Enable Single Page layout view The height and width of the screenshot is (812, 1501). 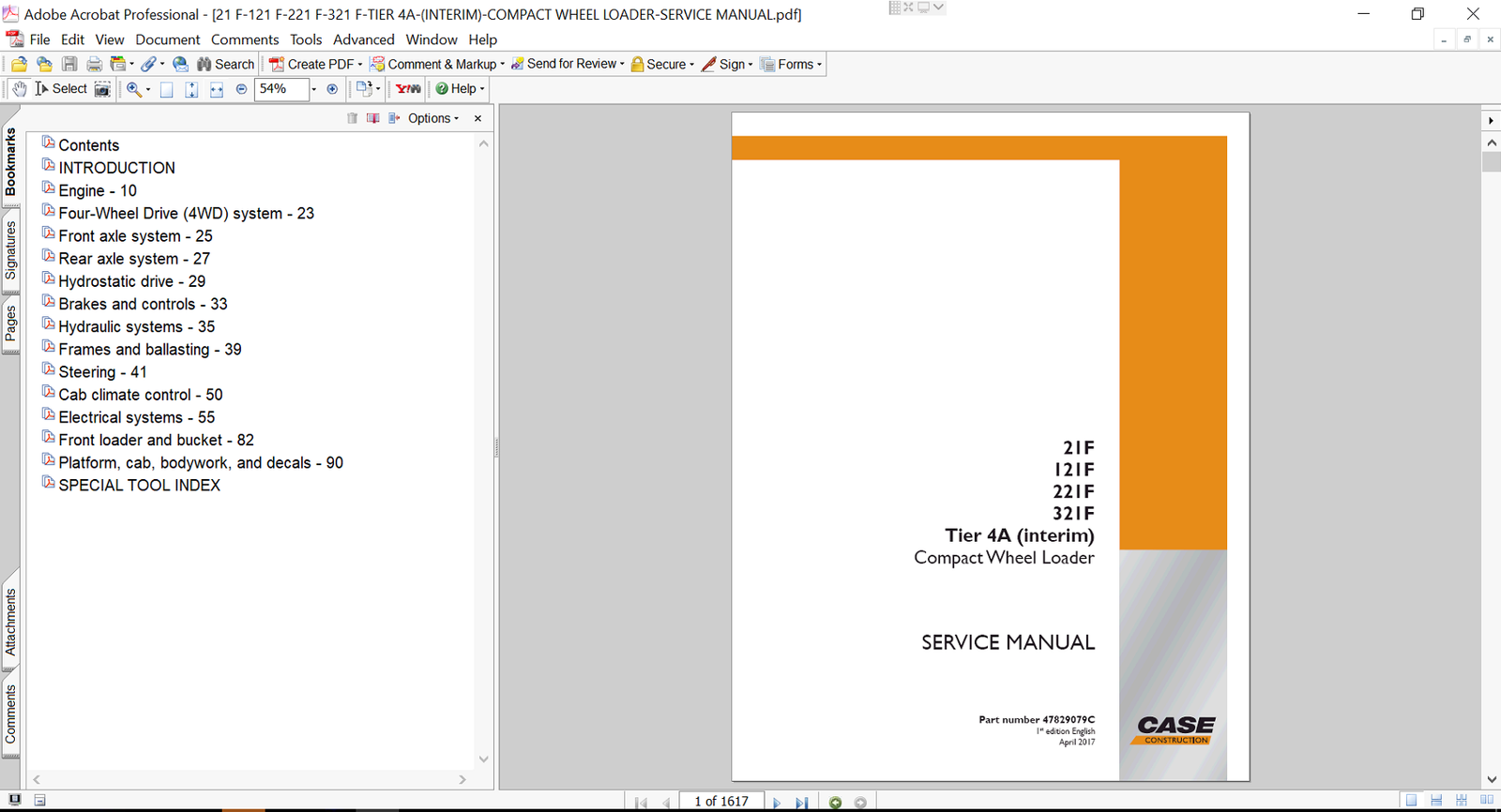click(x=1411, y=801)
